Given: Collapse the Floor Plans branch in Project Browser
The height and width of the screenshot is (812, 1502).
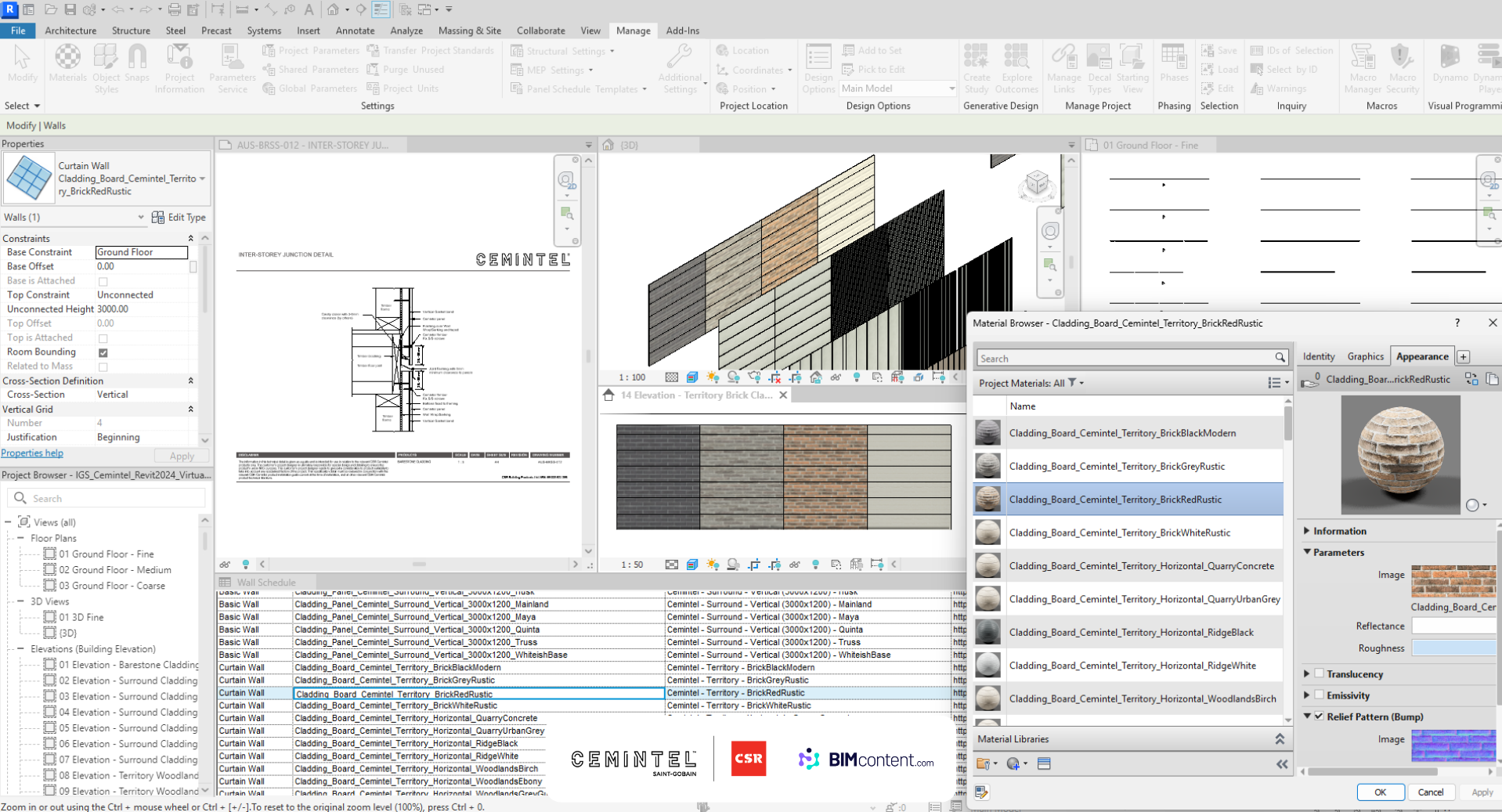Looking at the screenshot, I should pyautogui.click(x=21, y=538).
